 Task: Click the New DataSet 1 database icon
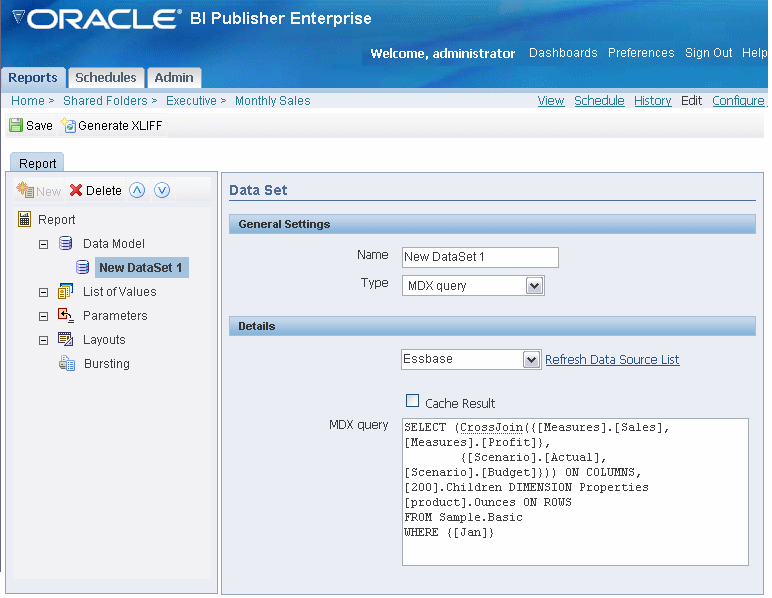coord(83,267)
